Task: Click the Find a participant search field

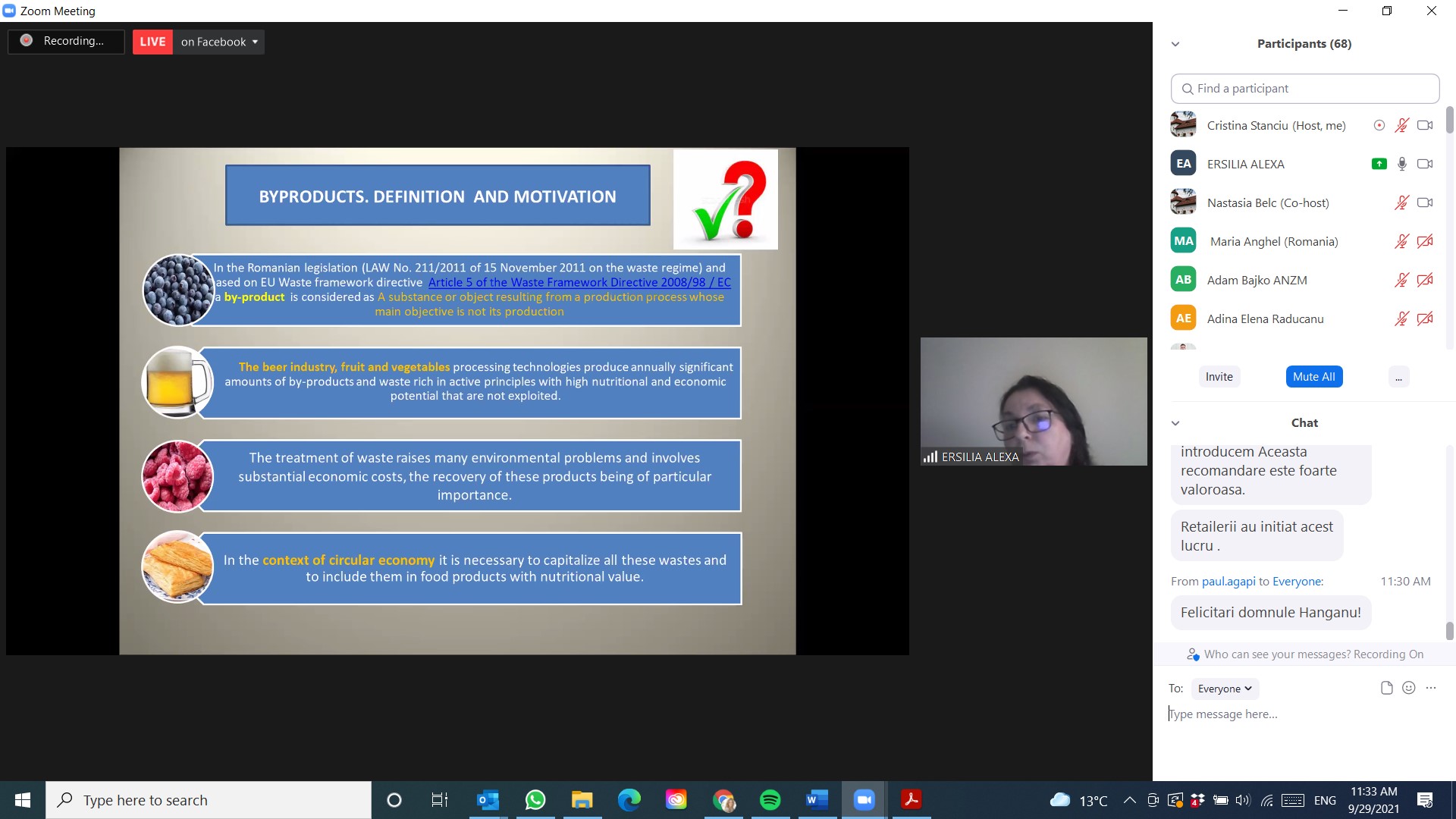Action: tap(1304, 89)
